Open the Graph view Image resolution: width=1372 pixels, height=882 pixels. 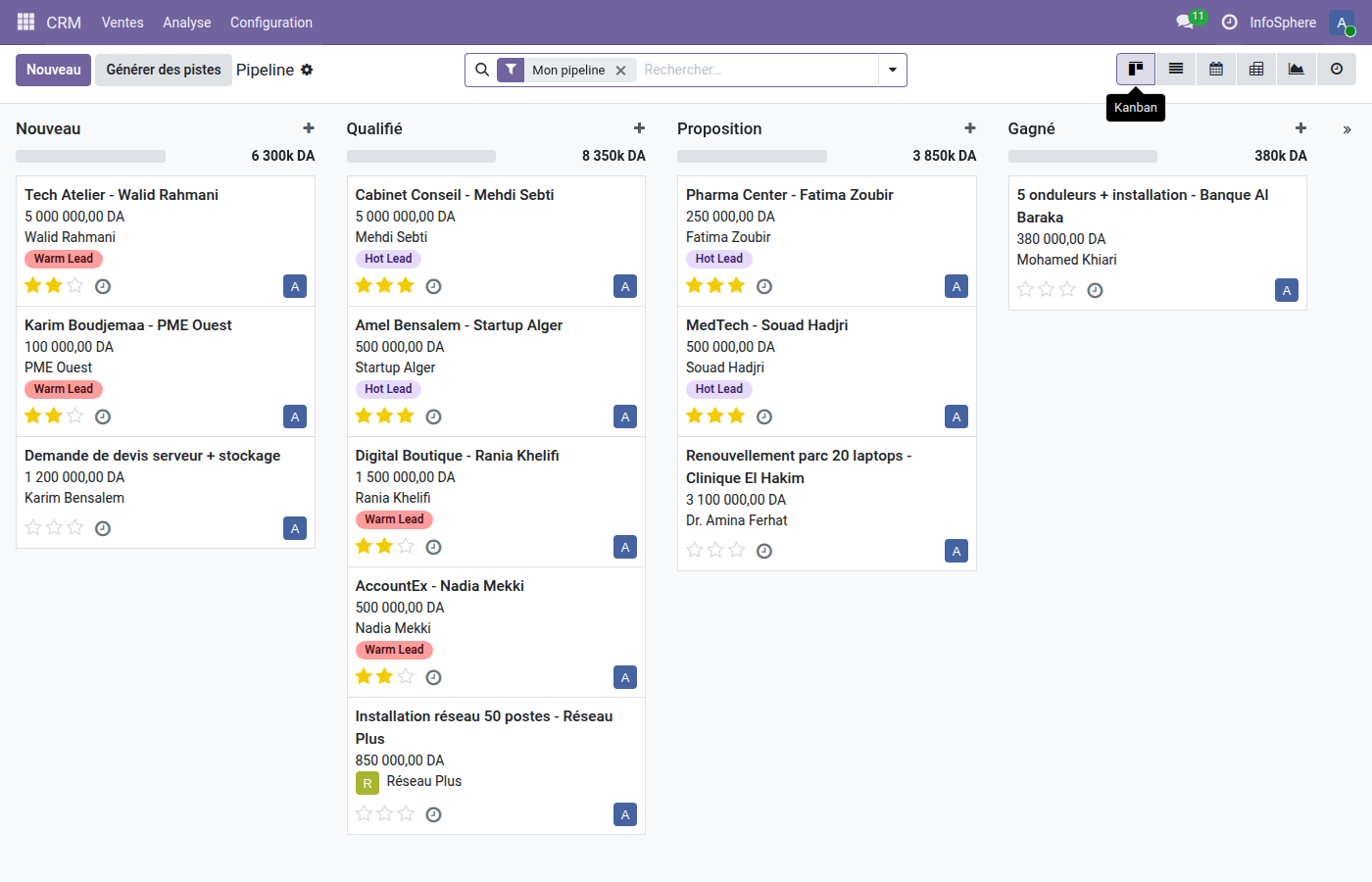1296,70
